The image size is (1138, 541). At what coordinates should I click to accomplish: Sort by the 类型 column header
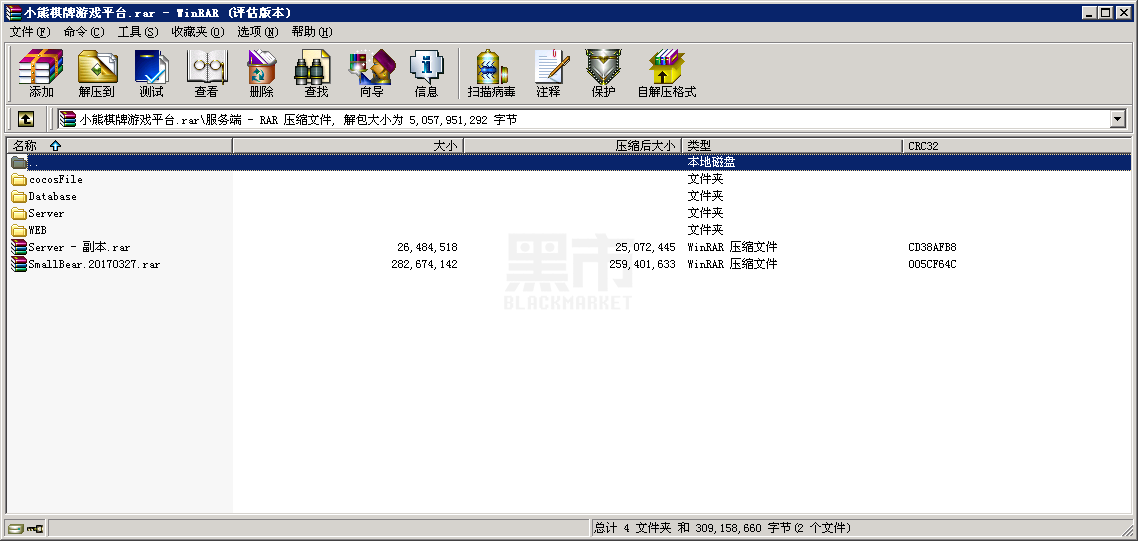(793, 146)
